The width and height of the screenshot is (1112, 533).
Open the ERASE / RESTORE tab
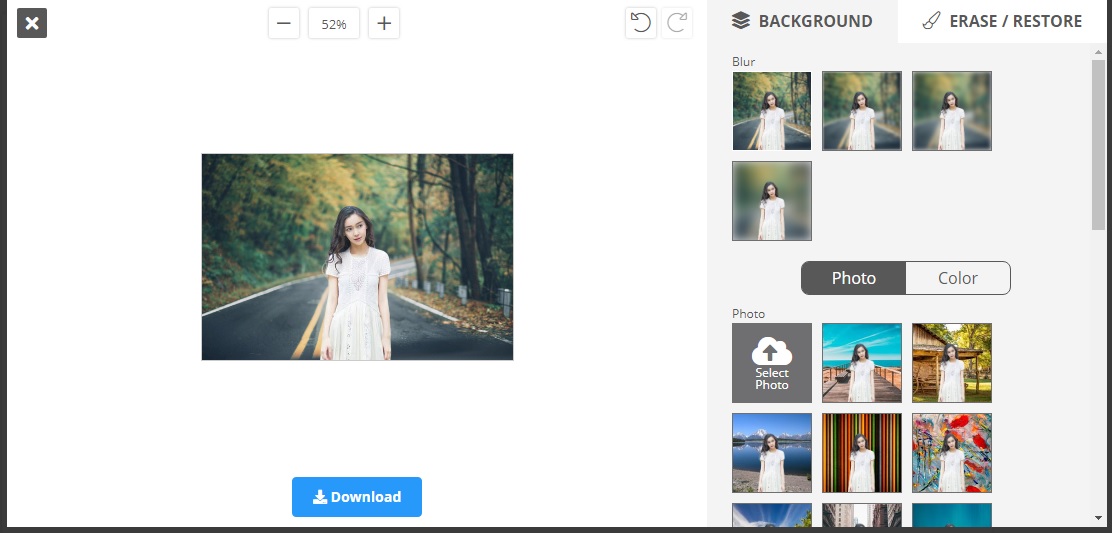(1004, 21)
